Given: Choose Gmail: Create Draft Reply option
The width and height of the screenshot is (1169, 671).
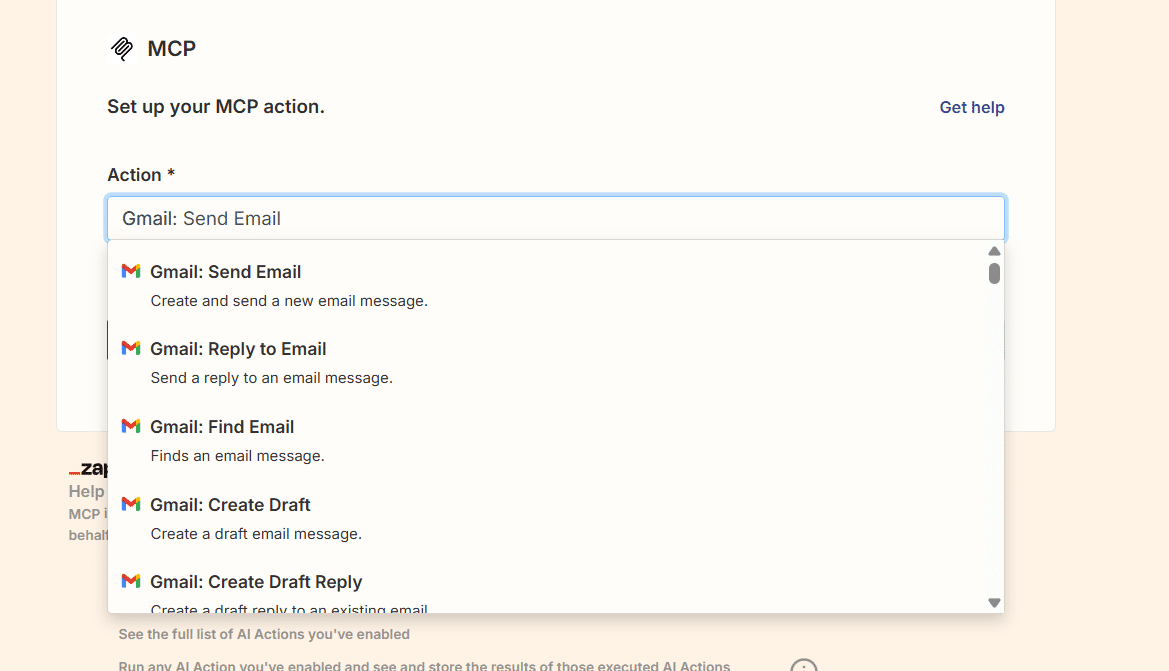Looking at the screenshot, I should [256, 582].
